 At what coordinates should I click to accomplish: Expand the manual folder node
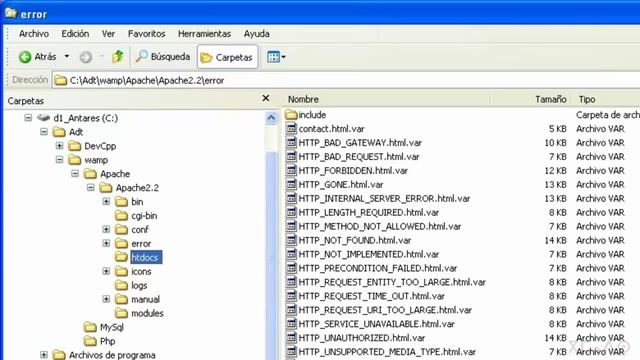tap(106, 299)
